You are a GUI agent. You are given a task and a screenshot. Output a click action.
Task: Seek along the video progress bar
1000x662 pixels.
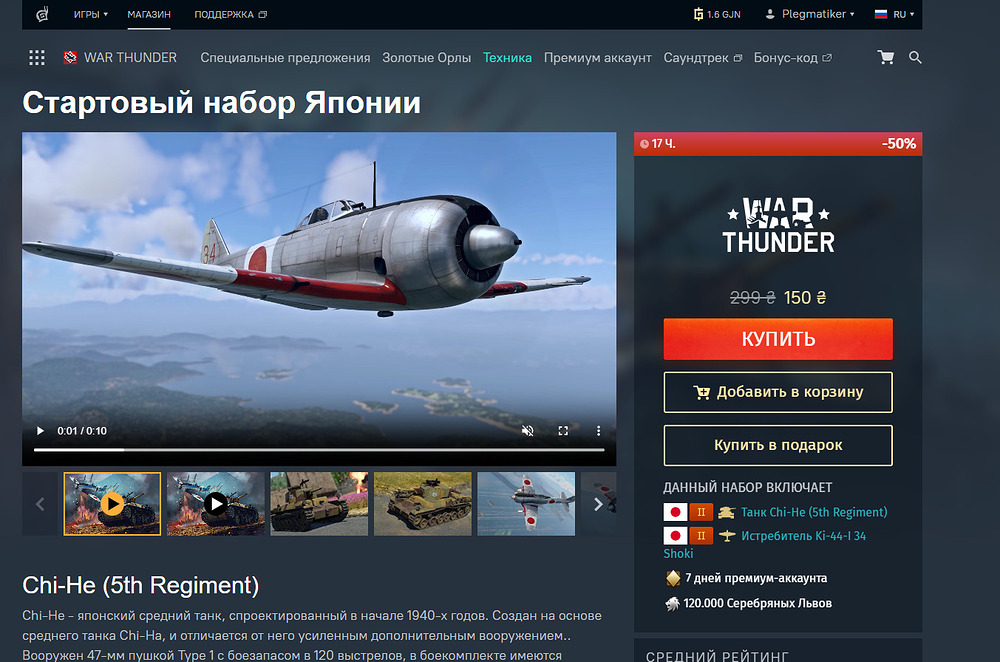(319, 450)
